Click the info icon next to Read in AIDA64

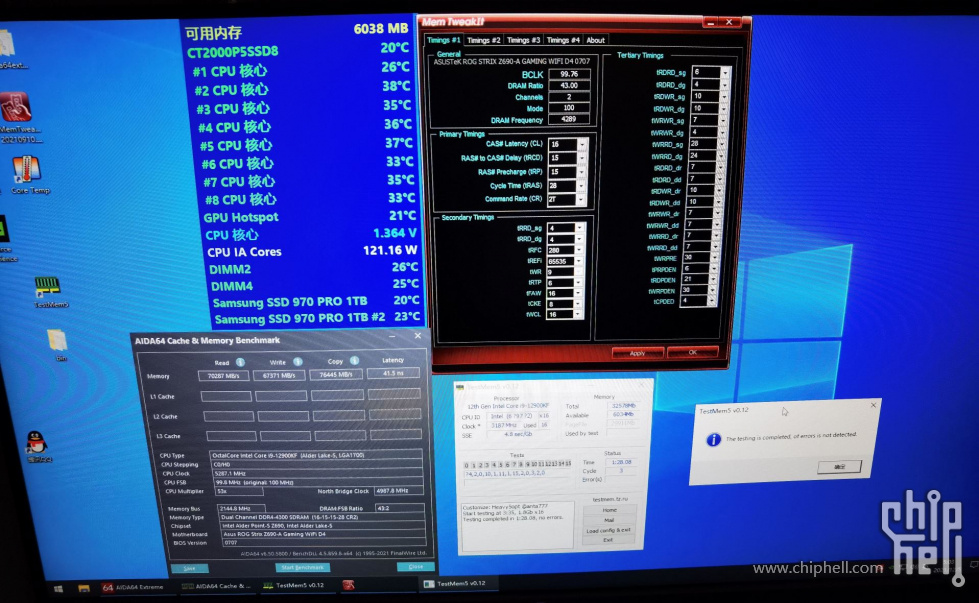pyautogui.click(x=240, y=362)
